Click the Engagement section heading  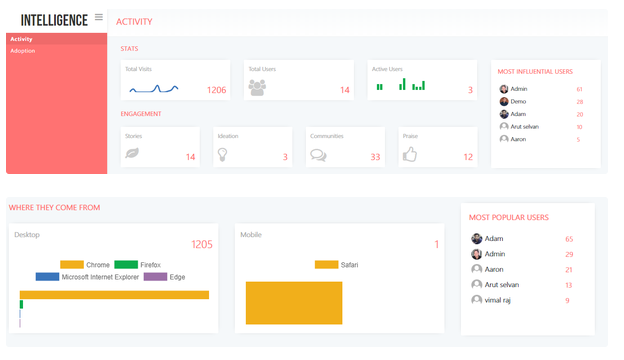(141, 114)
